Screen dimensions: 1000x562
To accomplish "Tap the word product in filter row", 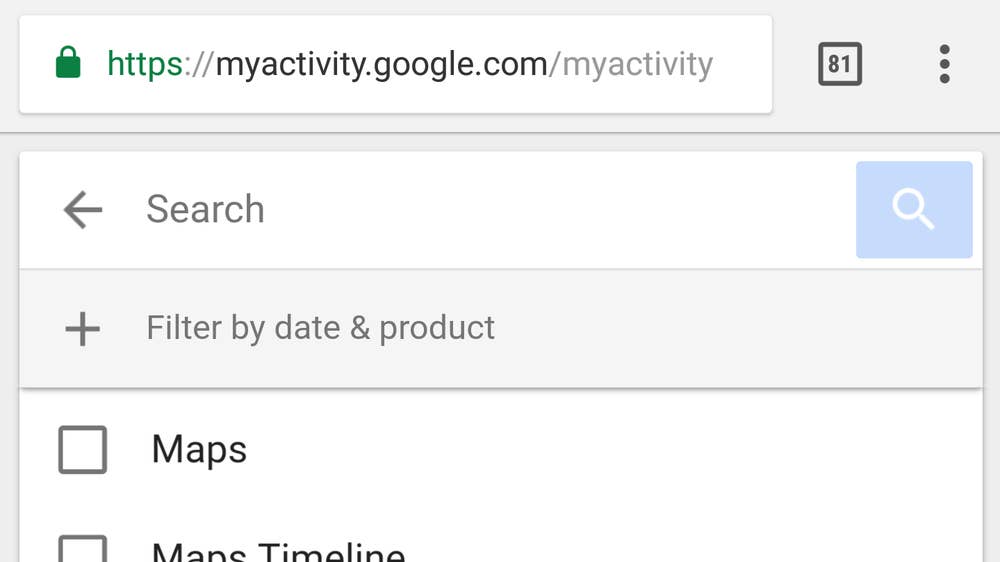I will [437, 329].
